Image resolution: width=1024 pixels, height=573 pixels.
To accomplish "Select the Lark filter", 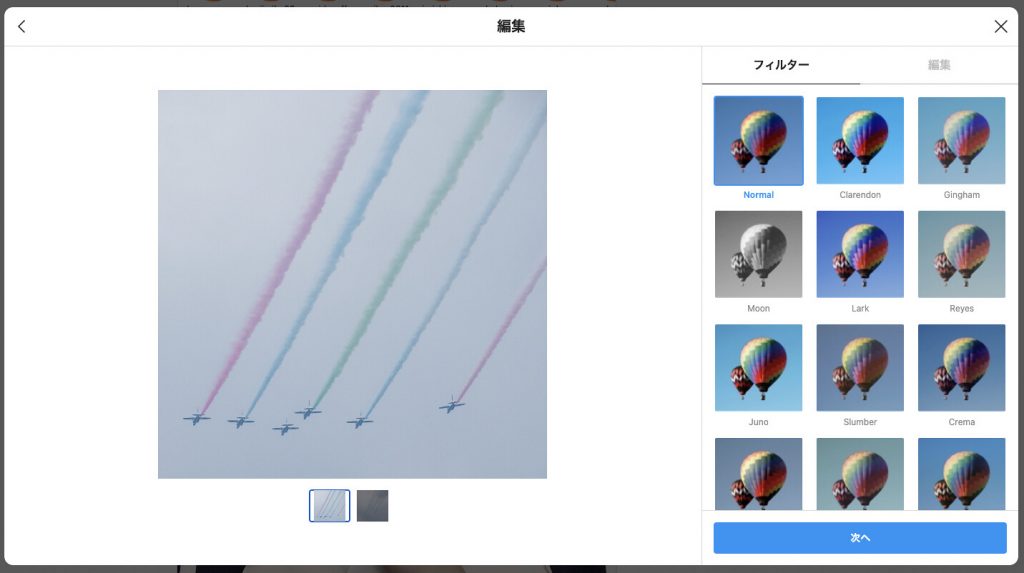I will [x=860, y=254].
